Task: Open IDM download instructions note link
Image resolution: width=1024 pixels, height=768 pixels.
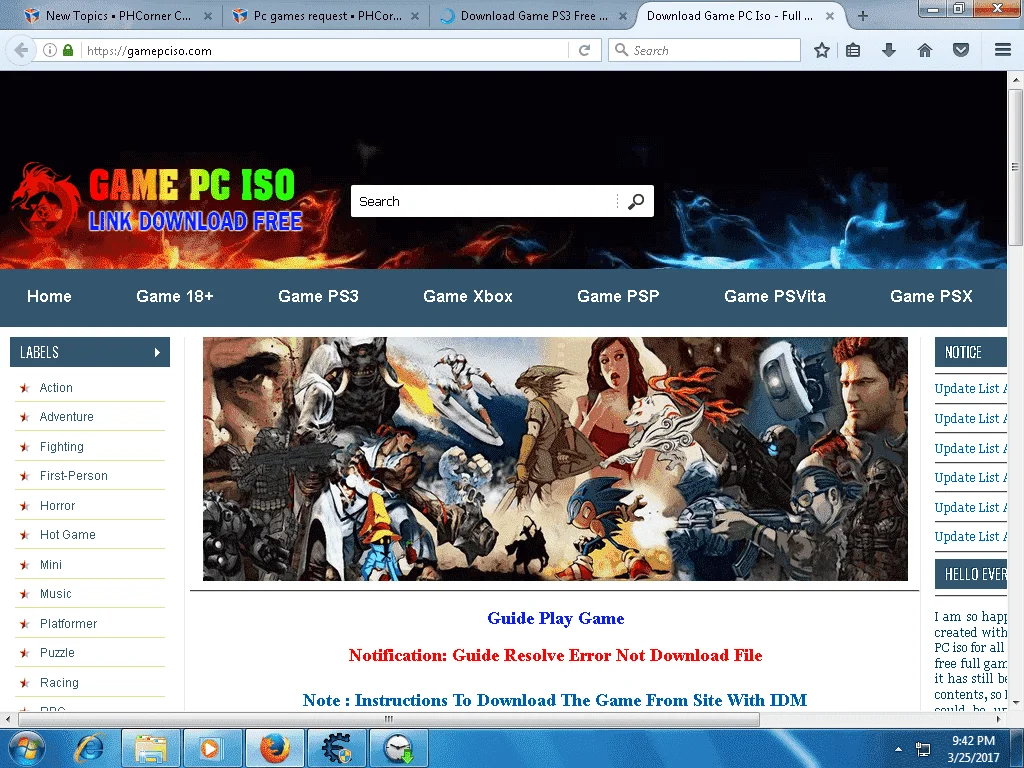Action: tap(554, 700)
